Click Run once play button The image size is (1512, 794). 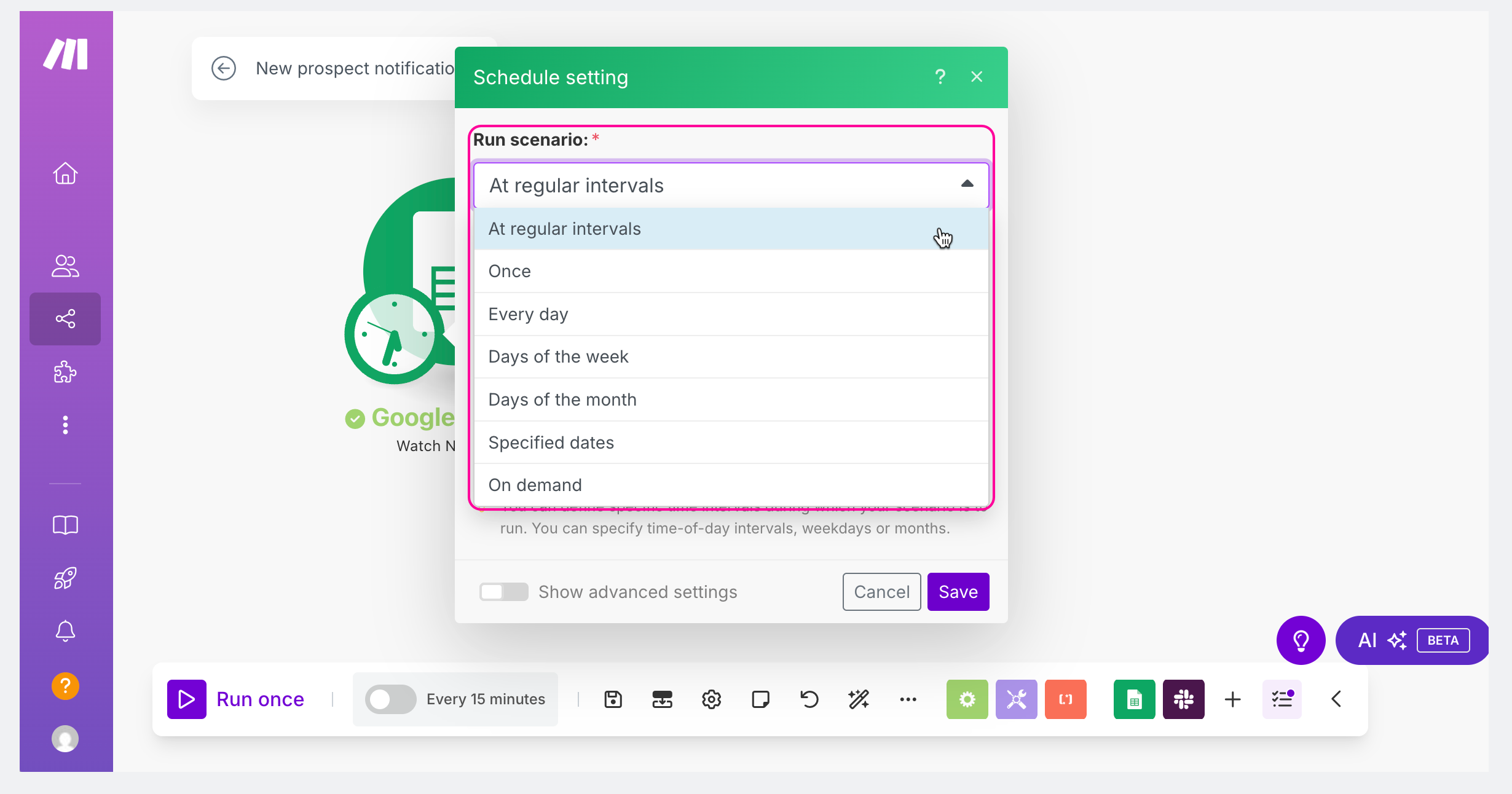187,699
